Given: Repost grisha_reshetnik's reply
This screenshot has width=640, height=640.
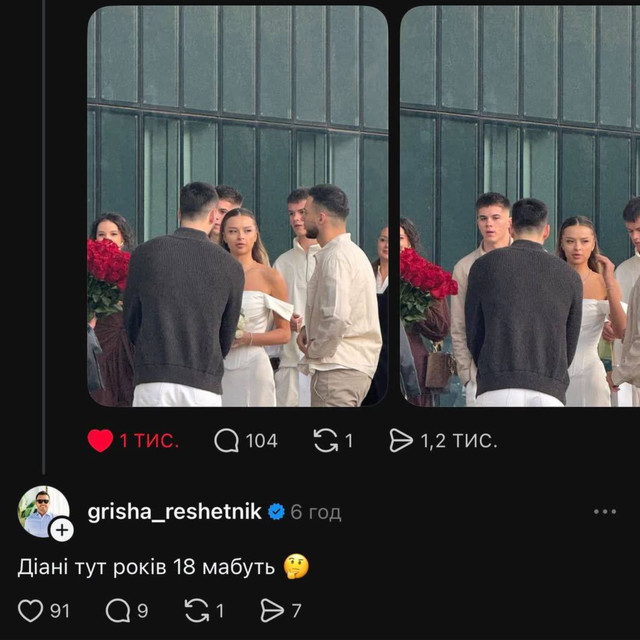Looking at the screenshot, I should [197, 610].
